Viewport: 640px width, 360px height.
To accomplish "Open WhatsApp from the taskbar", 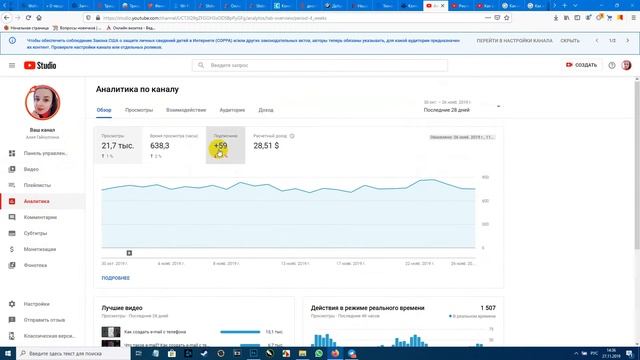I will [319, 353].
